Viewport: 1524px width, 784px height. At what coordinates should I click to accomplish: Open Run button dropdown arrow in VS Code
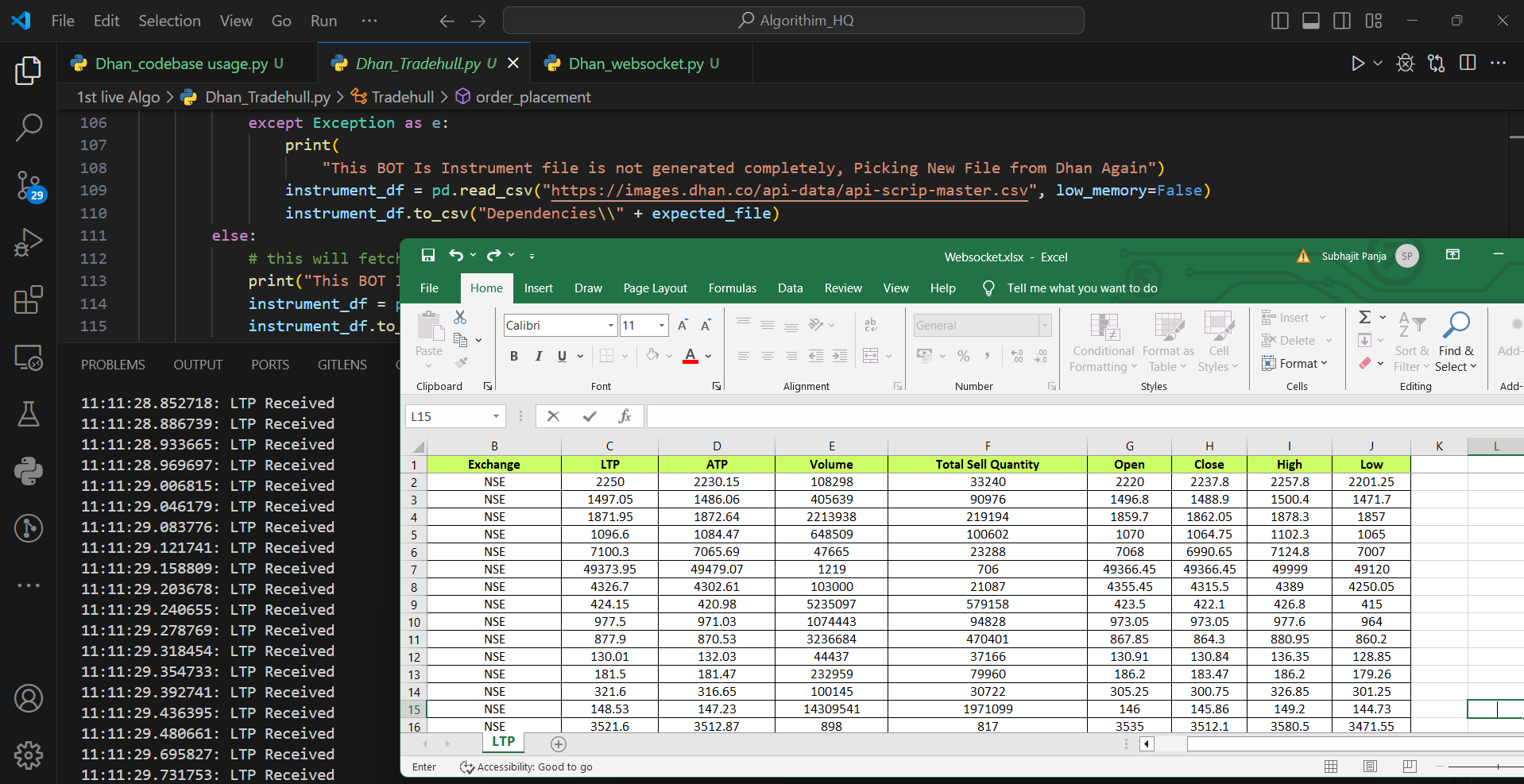click(x=1378, y=64)
